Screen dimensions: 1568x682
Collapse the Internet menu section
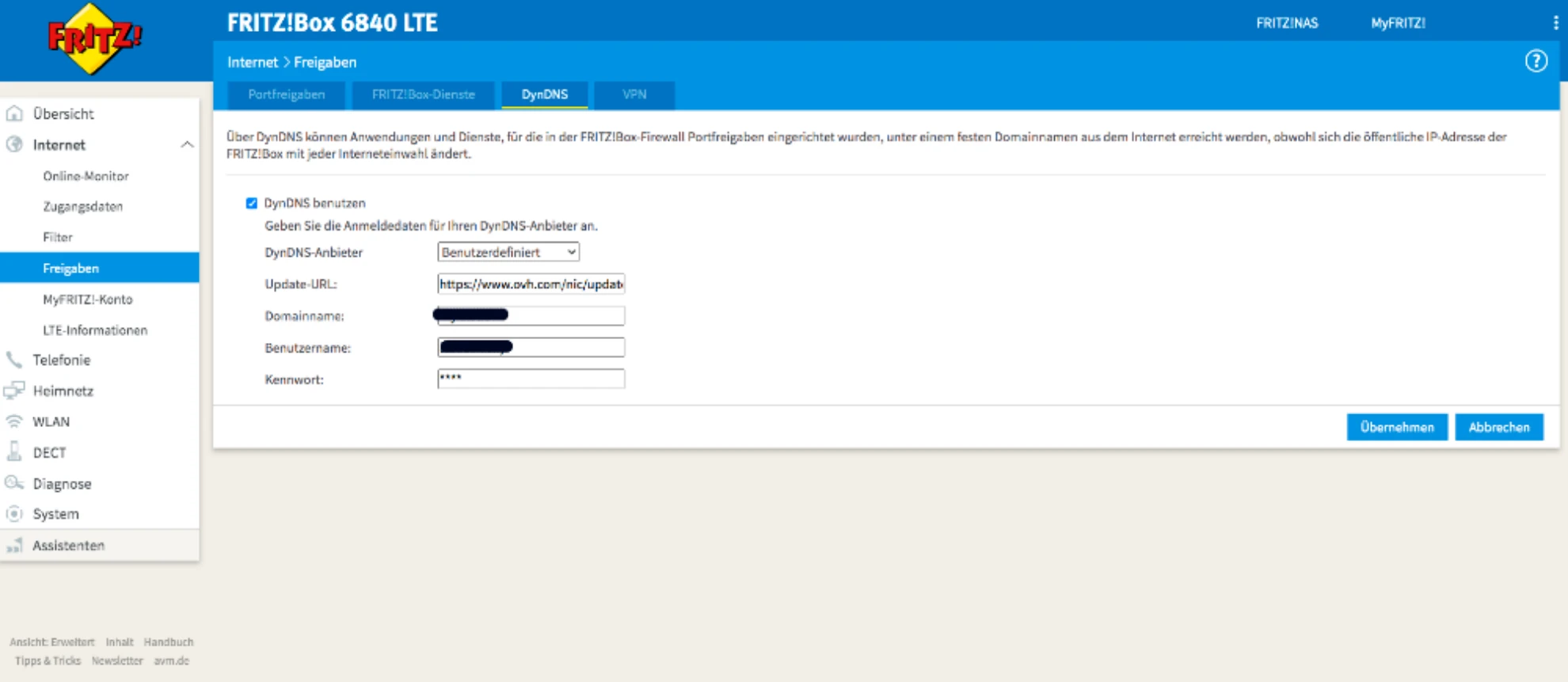187,145
